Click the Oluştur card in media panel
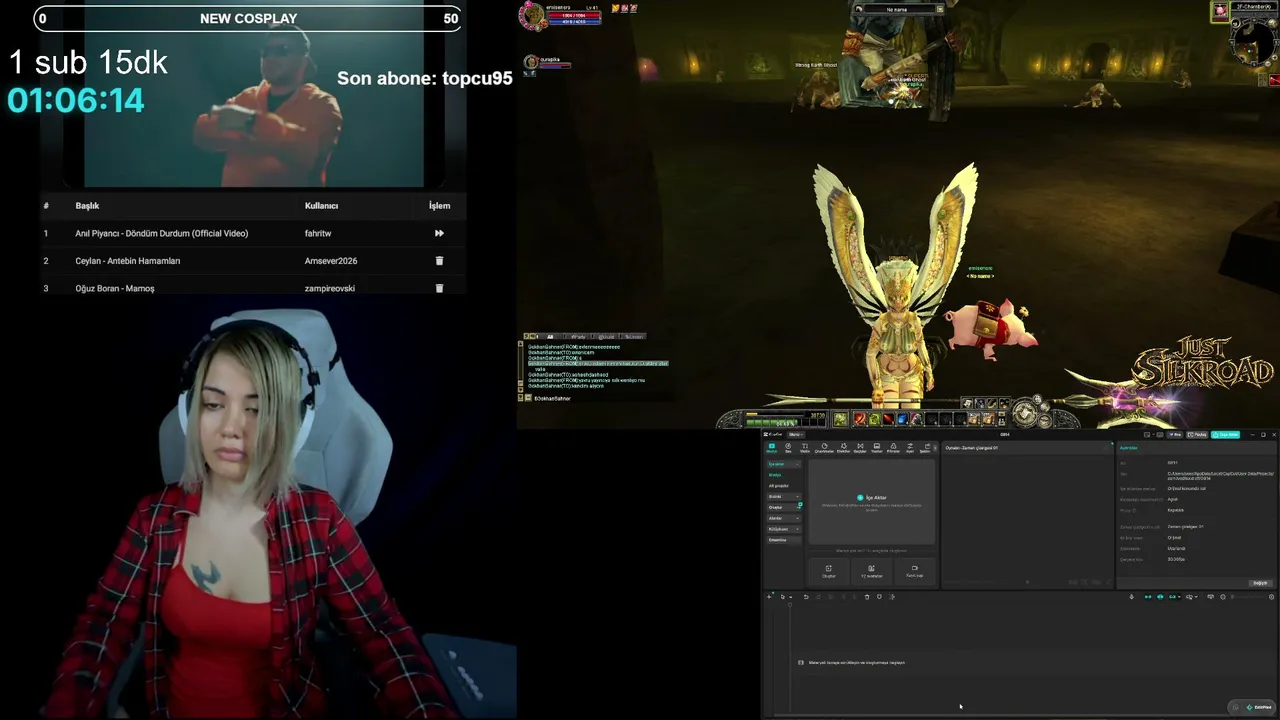The width and height of the screenshot is (1280, 720). pyautogui.click(x=829, y=571)
